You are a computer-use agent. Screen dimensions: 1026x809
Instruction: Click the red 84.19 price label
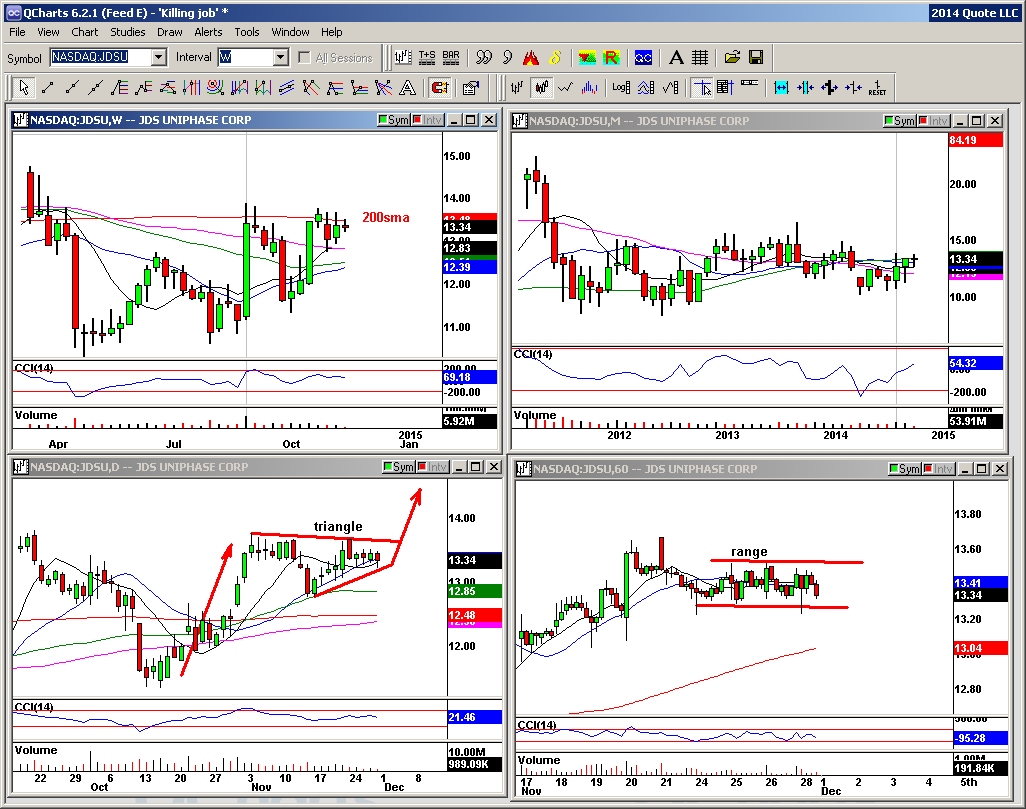coord(975,140)
